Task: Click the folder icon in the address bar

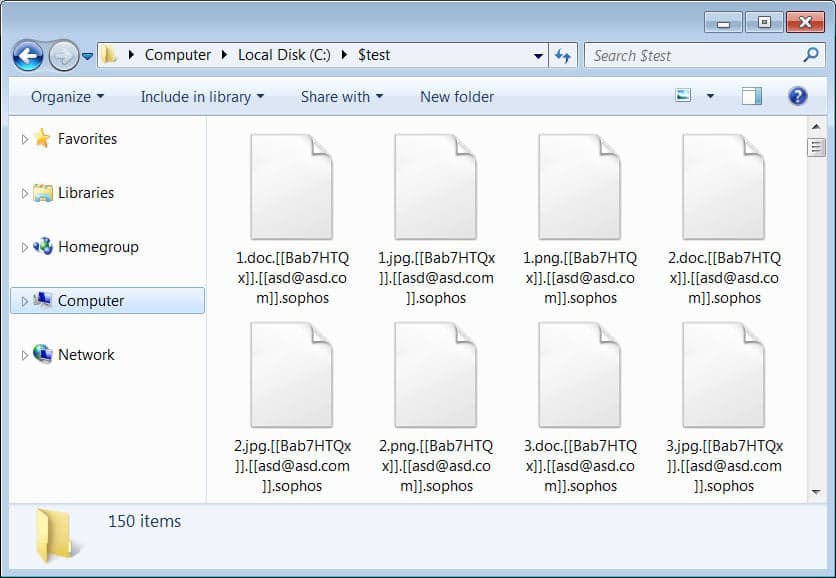Action: click(x=110, y=55)
